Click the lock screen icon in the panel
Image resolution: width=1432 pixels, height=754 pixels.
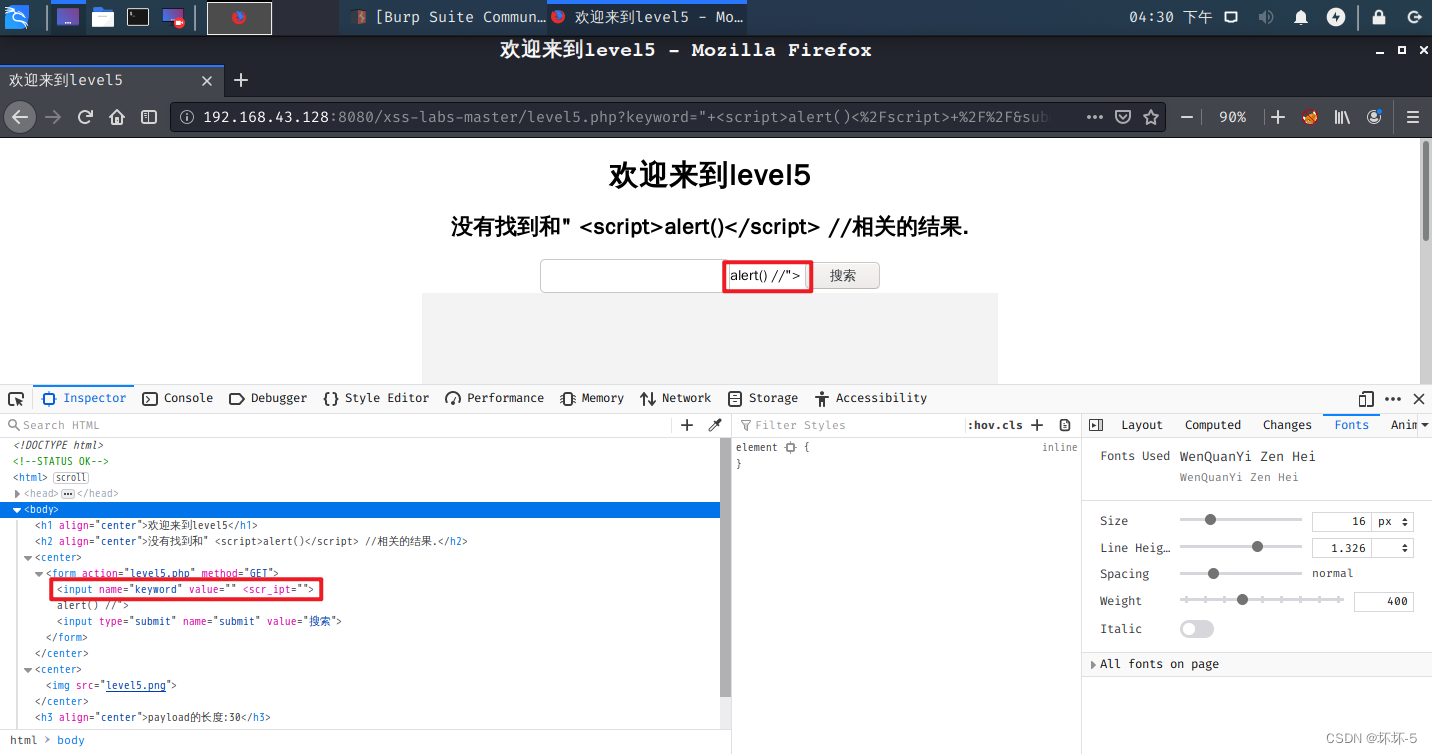pyautogui.click(x=1379, y=17)
